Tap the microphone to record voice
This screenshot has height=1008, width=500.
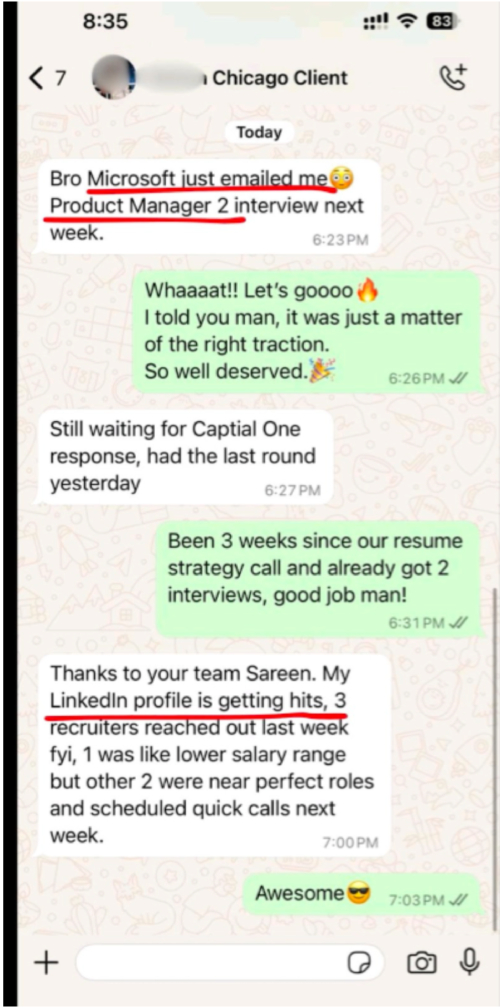(470, 962)
